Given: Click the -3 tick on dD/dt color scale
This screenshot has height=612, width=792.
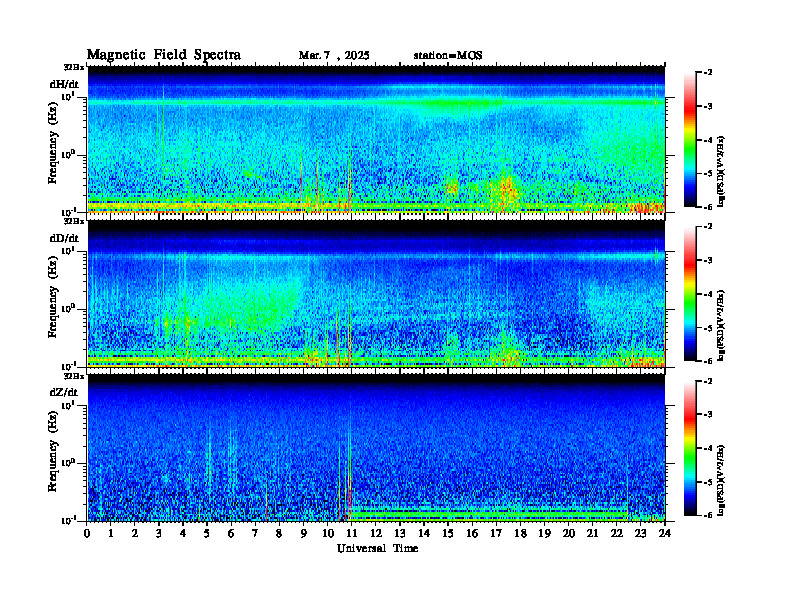Looking at the screenshot, I should click(706, 260).
